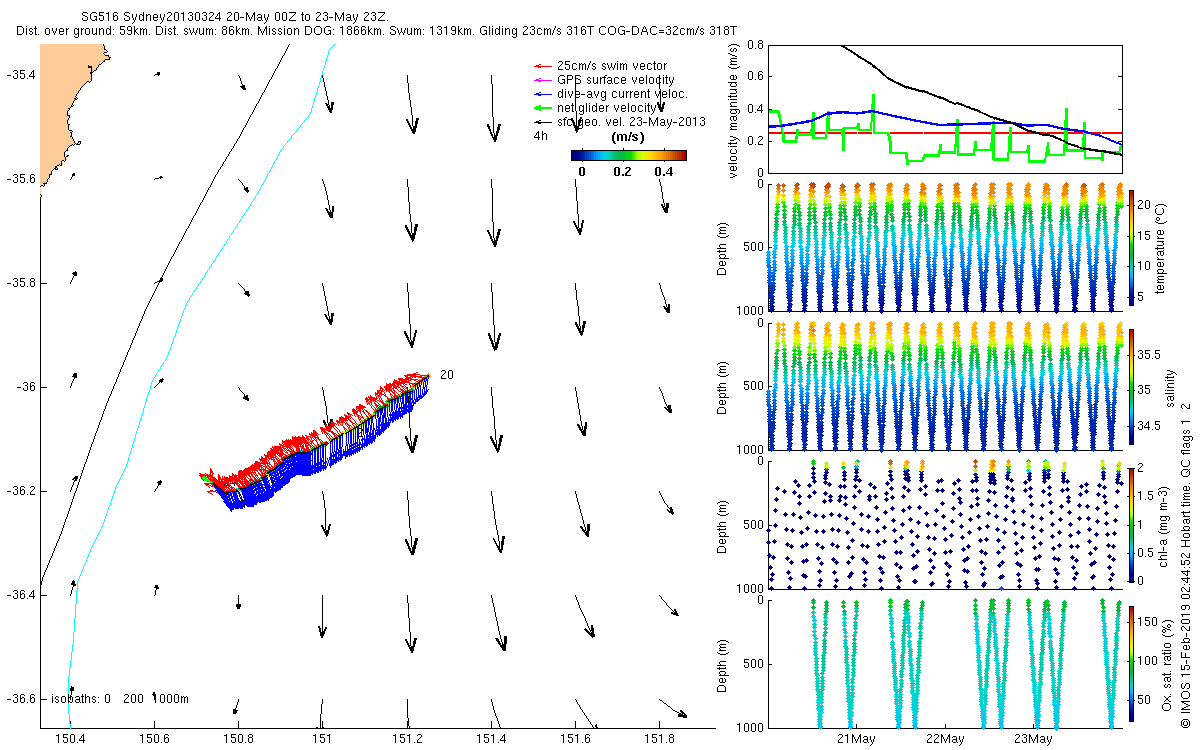Click the 'Dist. over ground: 59km' subtitle line
The height and width of the screenshot is (750, 1200).
[x=376, y=32]
